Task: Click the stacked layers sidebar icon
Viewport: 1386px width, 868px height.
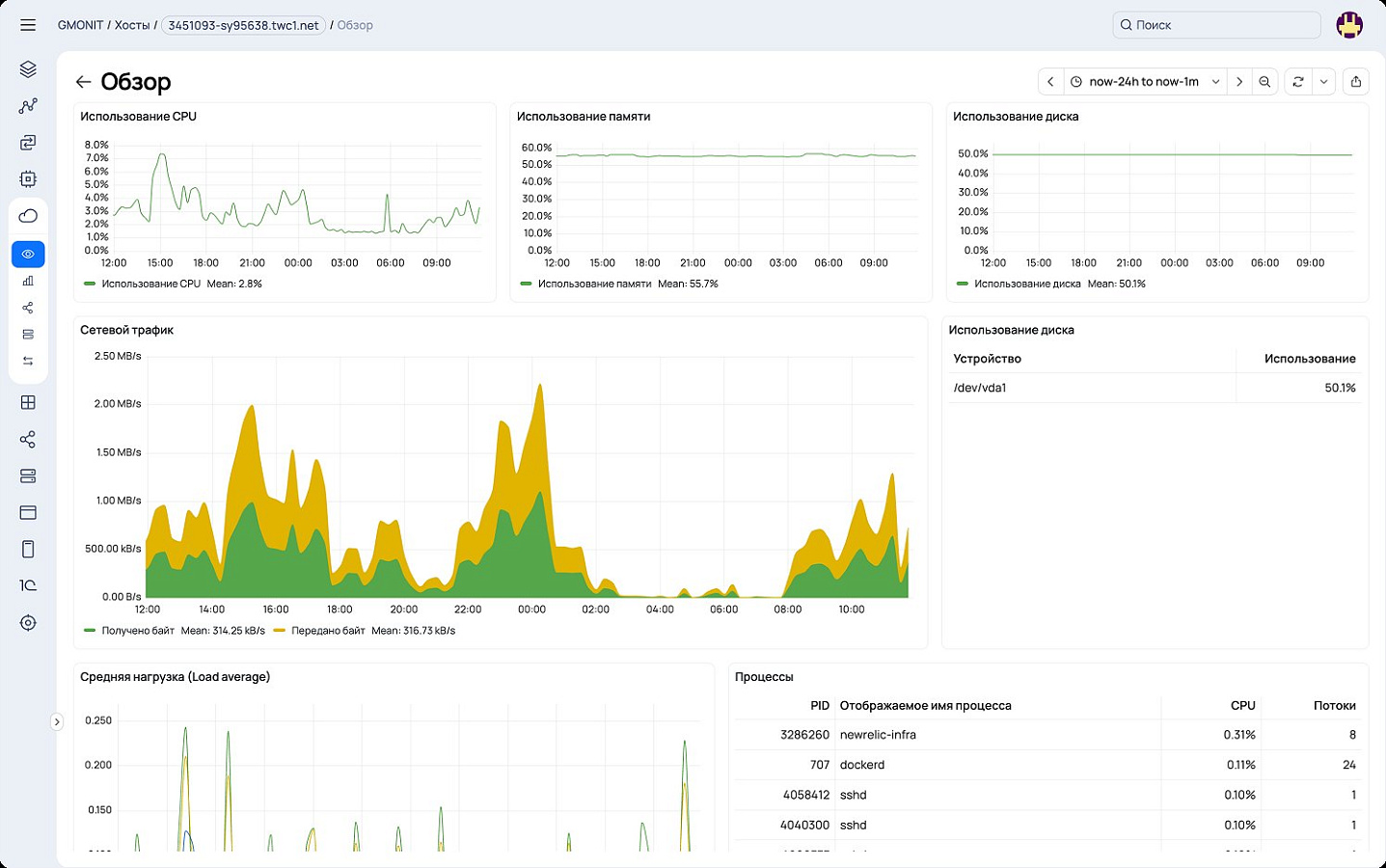Action: pos(28,69)
